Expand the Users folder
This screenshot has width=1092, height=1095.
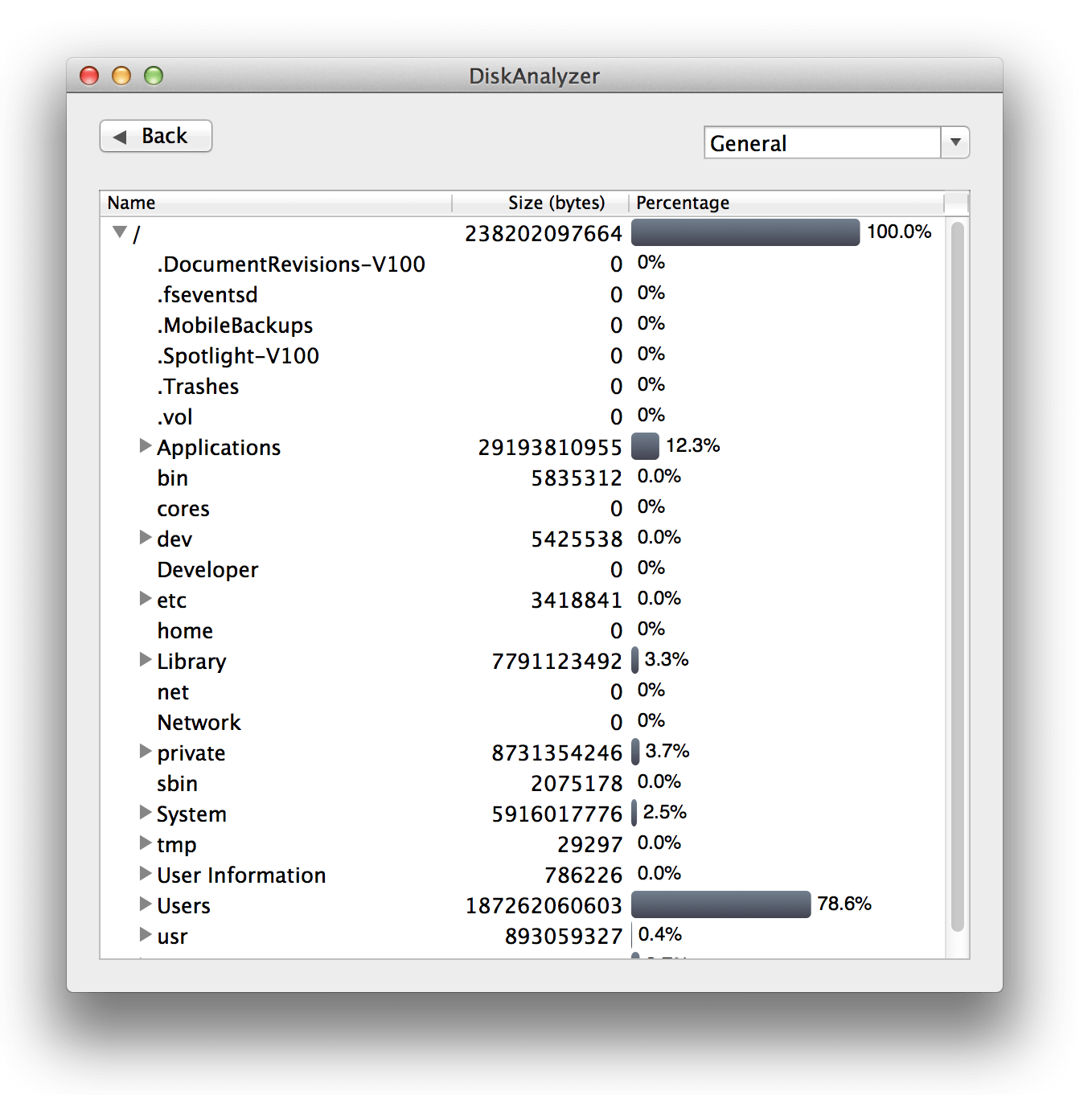click(x=146, y=904)
